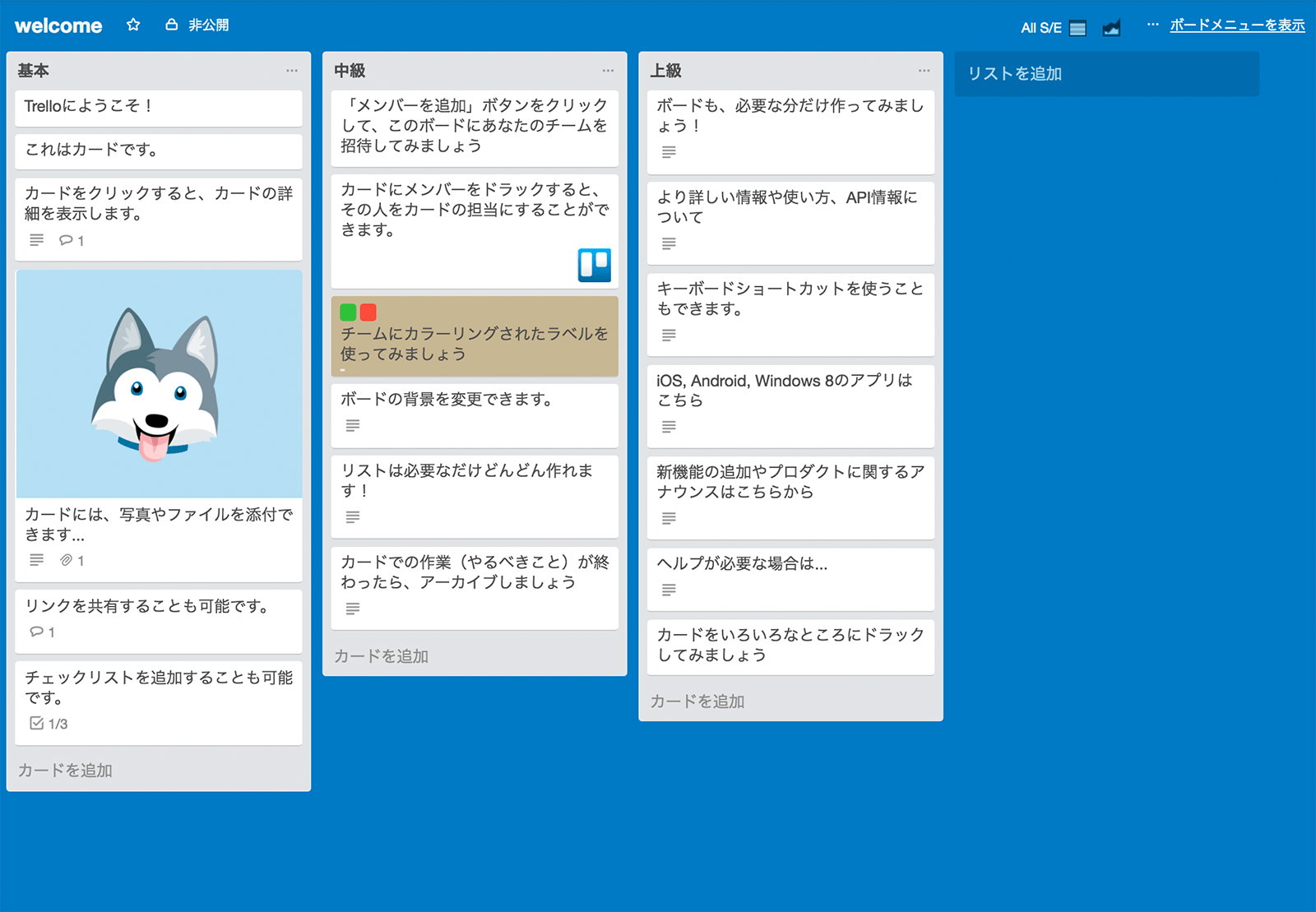Open the カードをいろいろなところにドラック card

coord(790,647)
